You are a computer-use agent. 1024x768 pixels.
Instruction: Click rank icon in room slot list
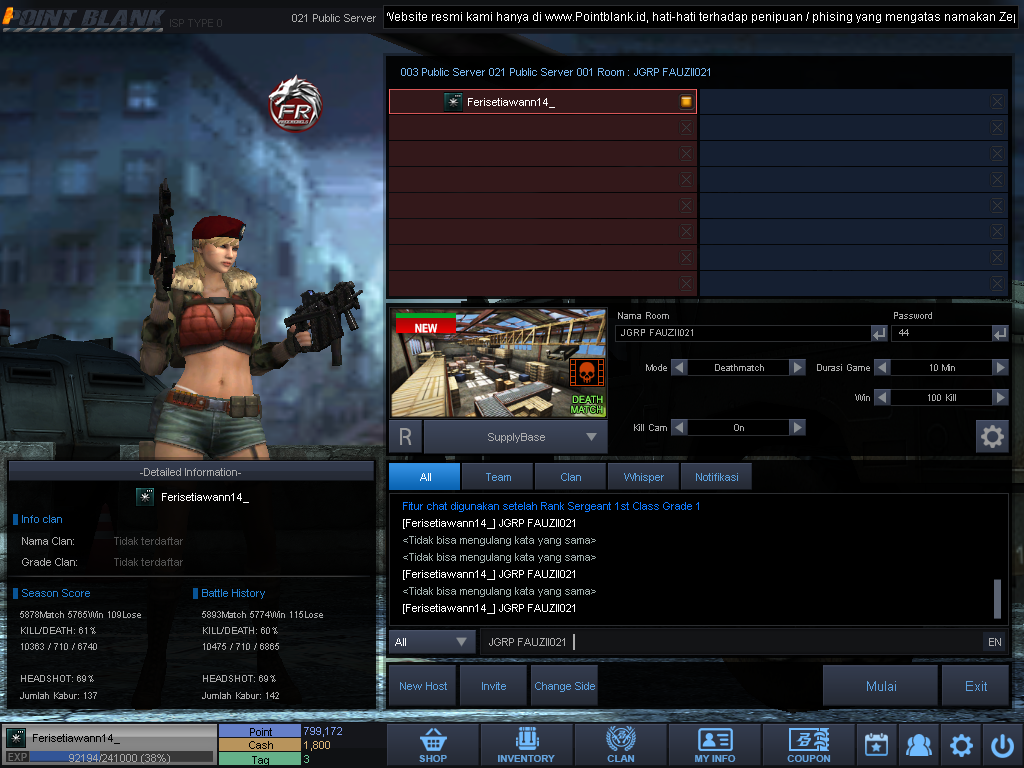point(453,101)
